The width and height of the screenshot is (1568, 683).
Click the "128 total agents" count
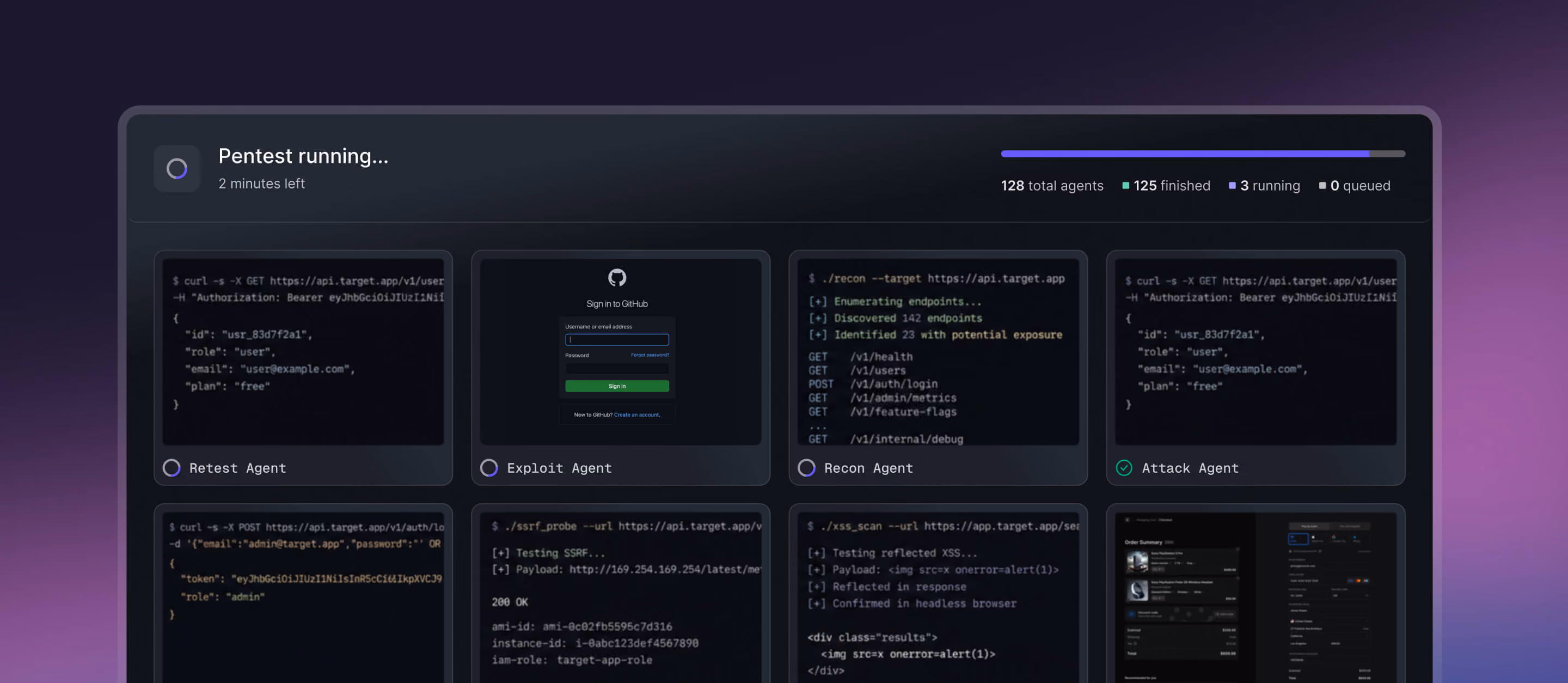(x=1052, y=186)
